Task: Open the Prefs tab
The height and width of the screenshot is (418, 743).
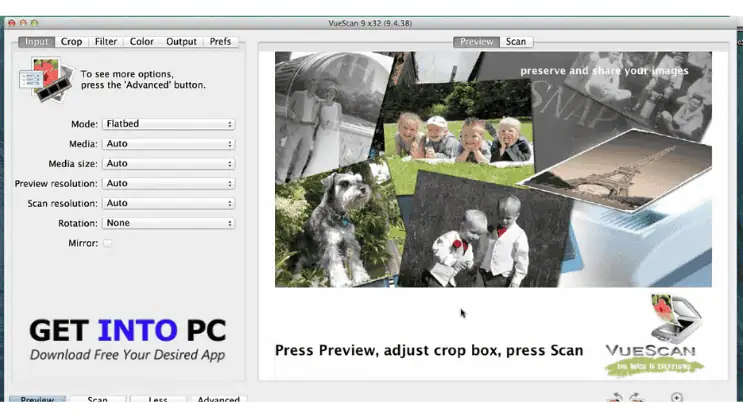Action: point(220,42)
